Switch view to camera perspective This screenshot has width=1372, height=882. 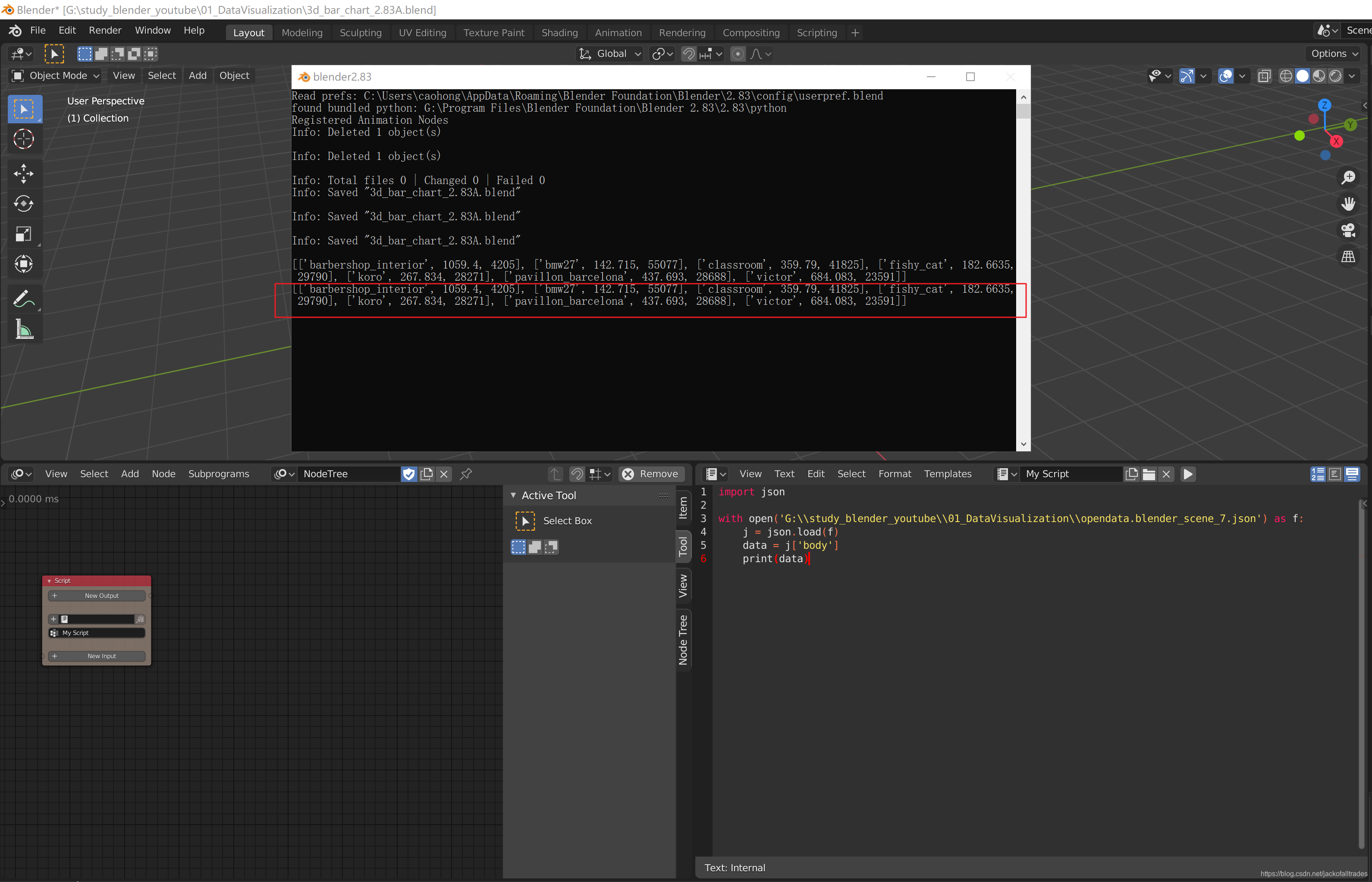pos(1348,230)
